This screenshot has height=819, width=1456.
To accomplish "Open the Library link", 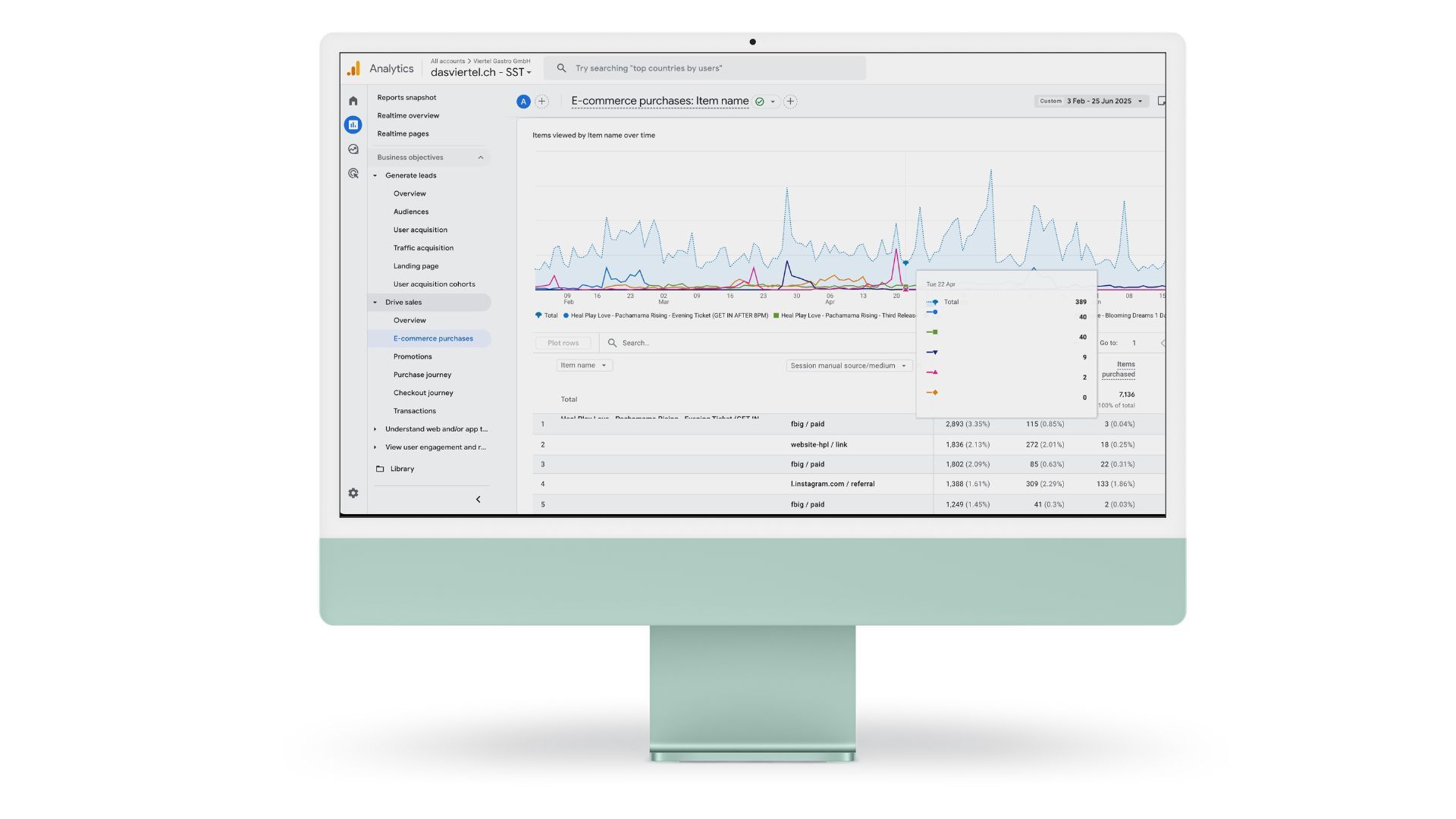I will [x=402, y=469].
